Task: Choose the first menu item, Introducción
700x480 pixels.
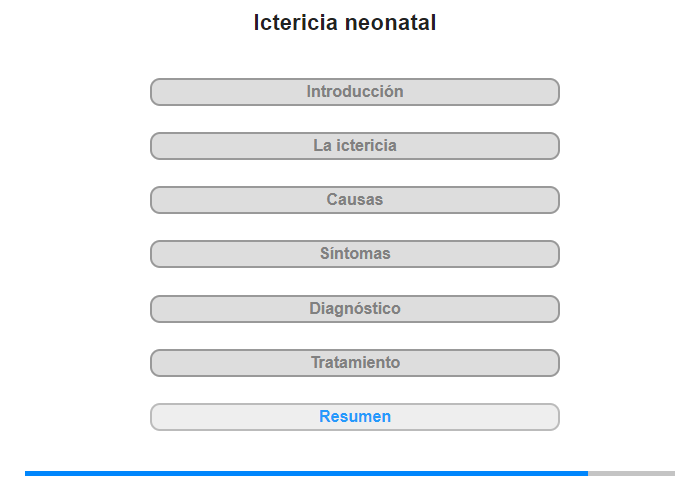Action: point(354,92)
